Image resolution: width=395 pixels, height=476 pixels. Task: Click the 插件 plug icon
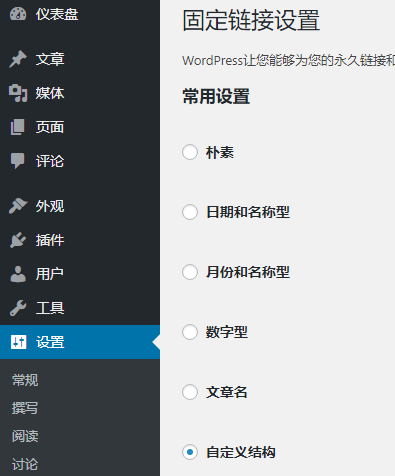coord(18,240)
